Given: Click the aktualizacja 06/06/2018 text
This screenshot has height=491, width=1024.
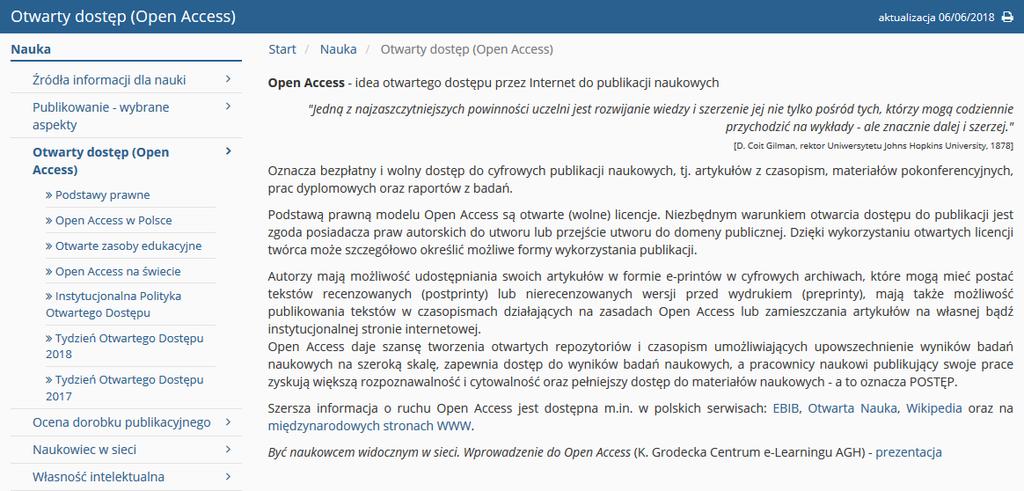Looking at the screenshot, I should (936, 17).
